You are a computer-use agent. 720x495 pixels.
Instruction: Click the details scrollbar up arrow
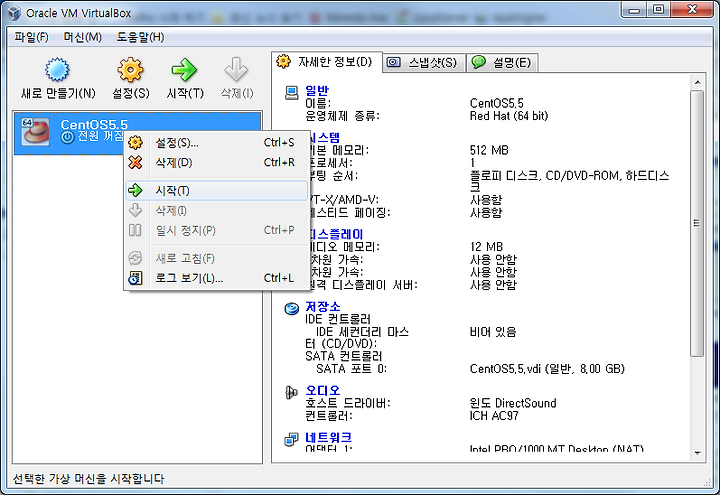[697, 82]
